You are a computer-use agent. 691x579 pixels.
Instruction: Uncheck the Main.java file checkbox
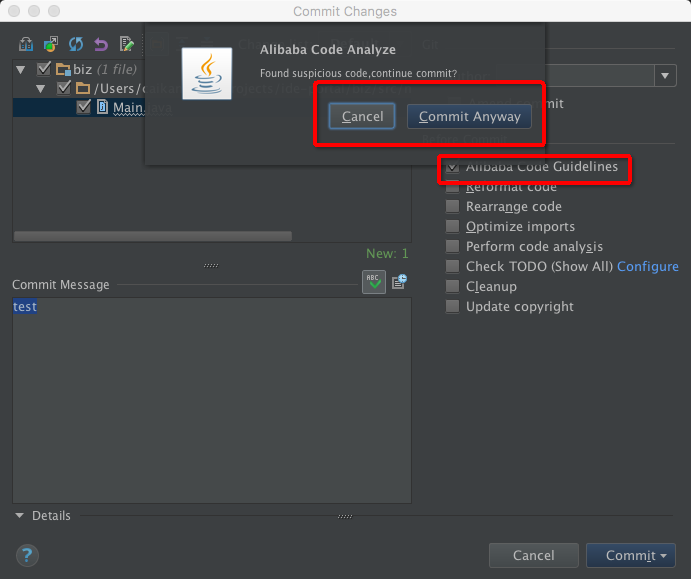[84, 107]
